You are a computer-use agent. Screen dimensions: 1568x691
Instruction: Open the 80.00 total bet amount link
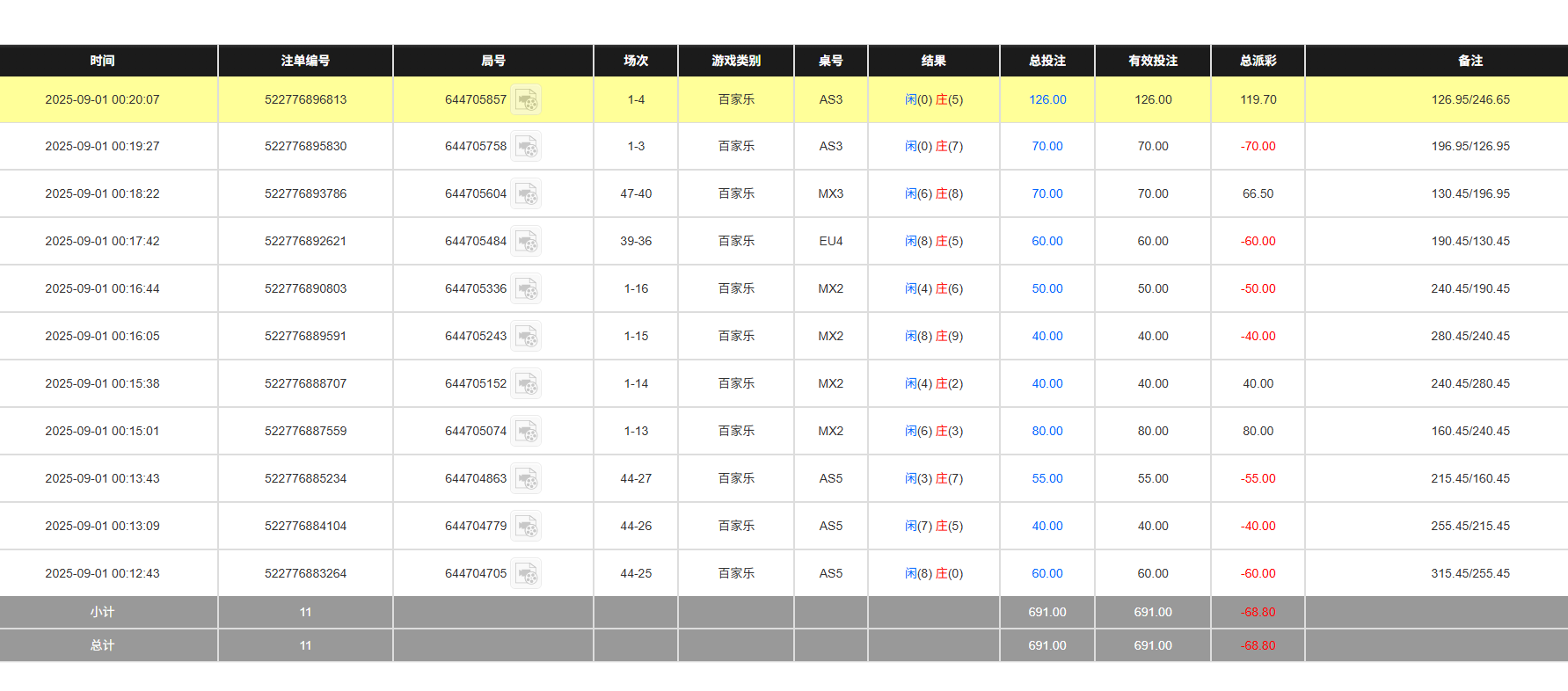pos(1047,432)
